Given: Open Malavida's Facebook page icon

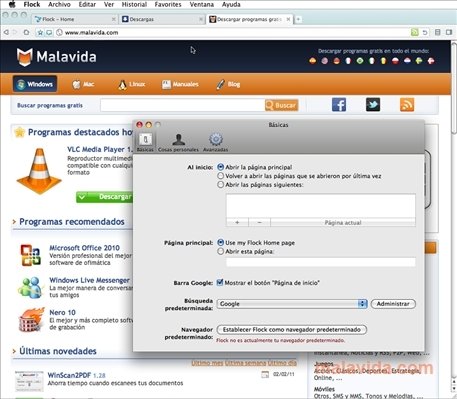Looking at the screenshot, I should [x=339, y=105].
